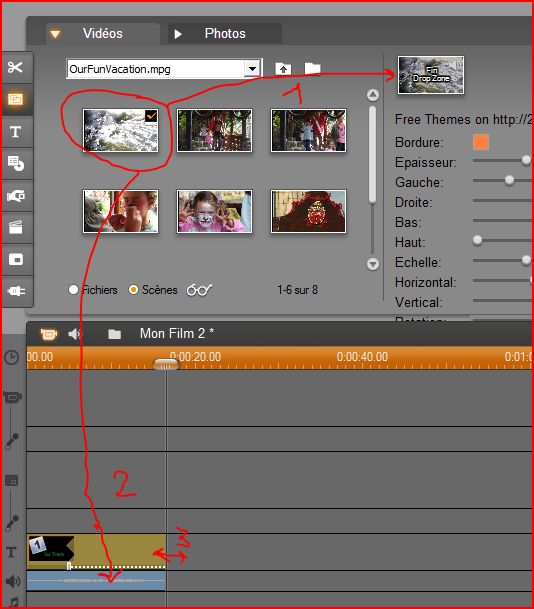Select the snowy scene thumbnail
Screen dimensions: 534x609
[x=120, y=130]
